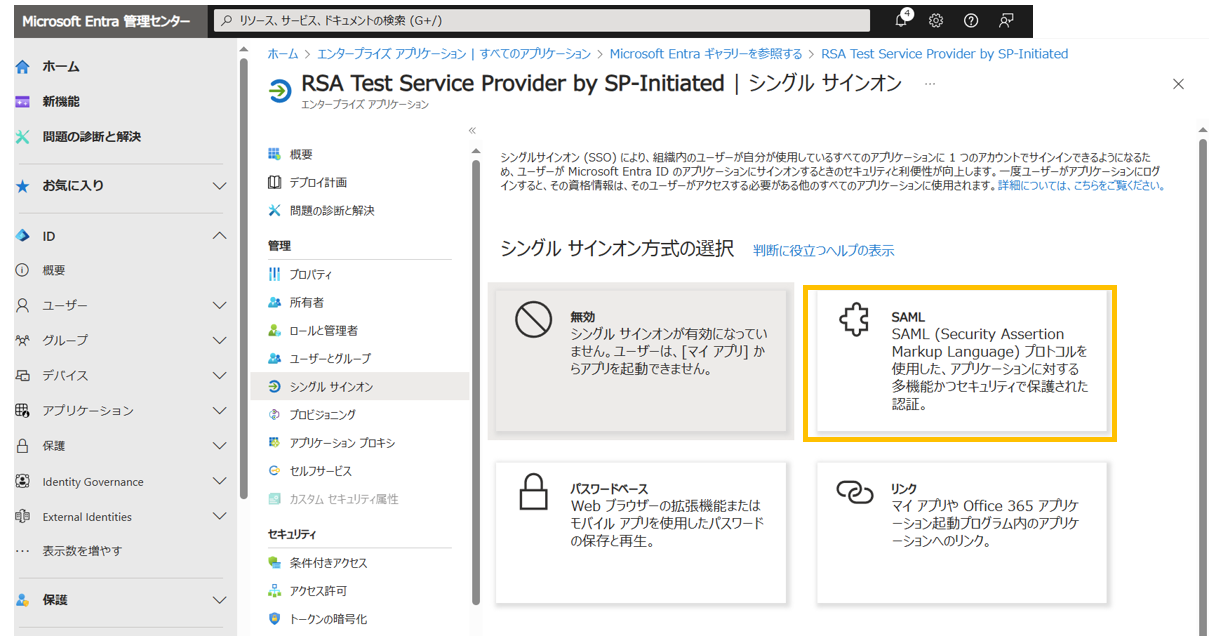Collapse the resource menu with « arrows
The height and width of the screenshot is (641, 1213).
click(472, 131)
